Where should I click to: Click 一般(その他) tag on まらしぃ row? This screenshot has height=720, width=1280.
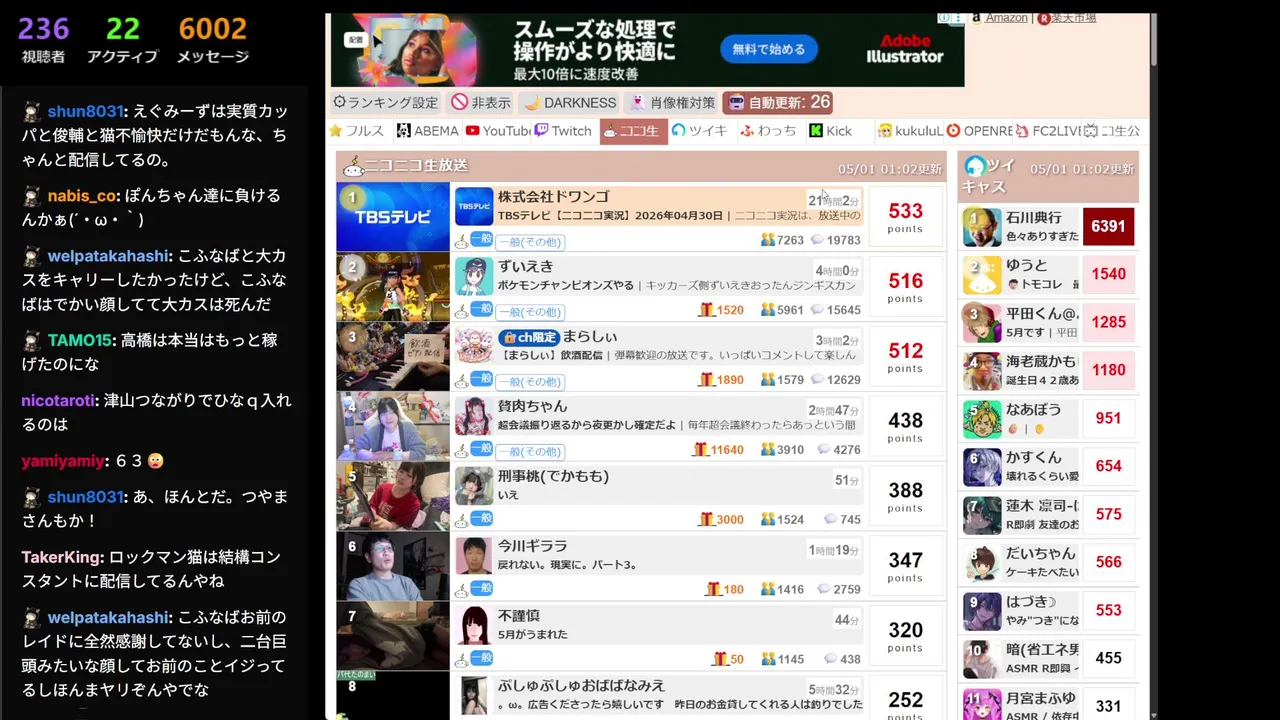point(530,382)
